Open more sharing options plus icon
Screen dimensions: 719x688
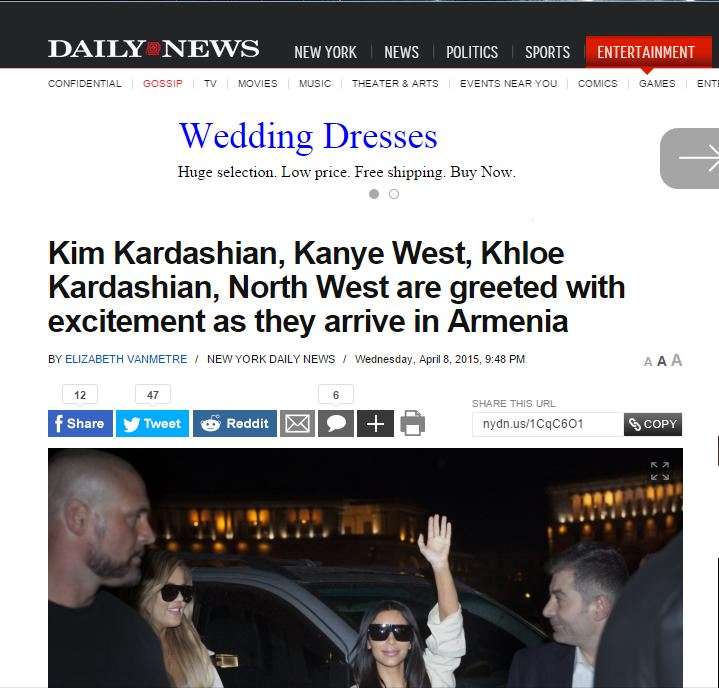point(375,423)
